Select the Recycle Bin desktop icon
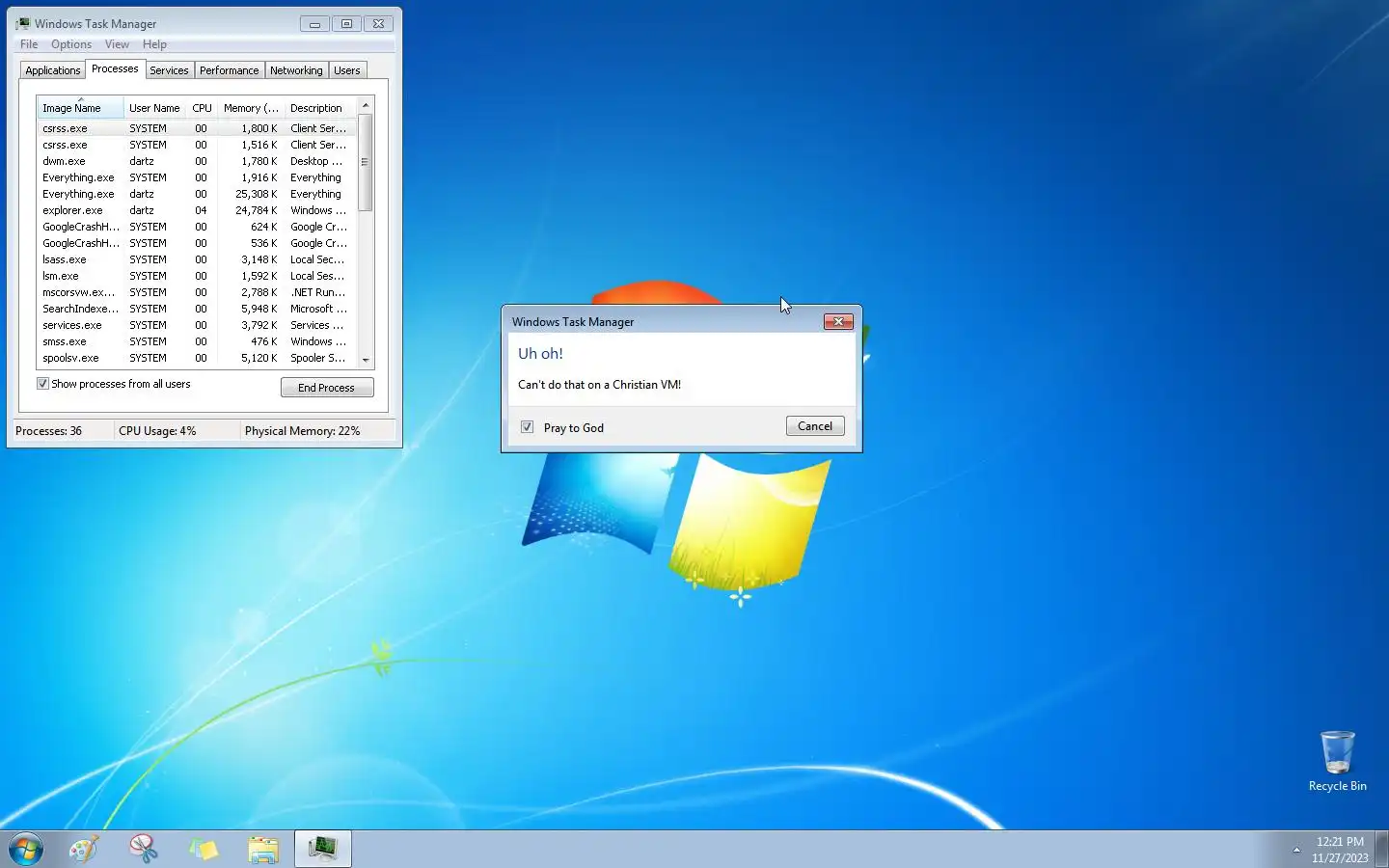Viewport: 1389px width, 868px height. pos(1337,761)
